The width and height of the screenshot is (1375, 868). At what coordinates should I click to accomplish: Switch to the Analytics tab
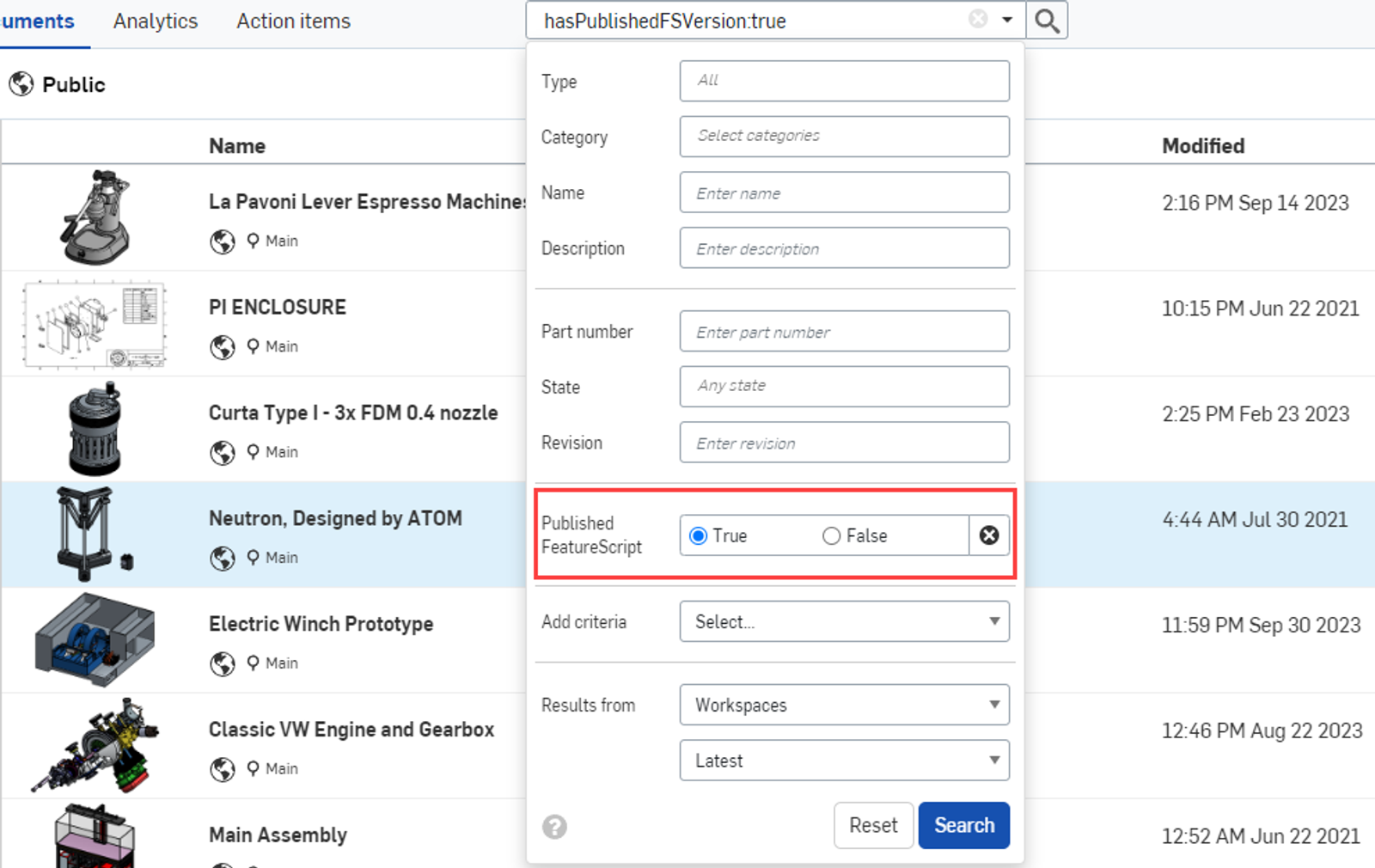point(156,21)
